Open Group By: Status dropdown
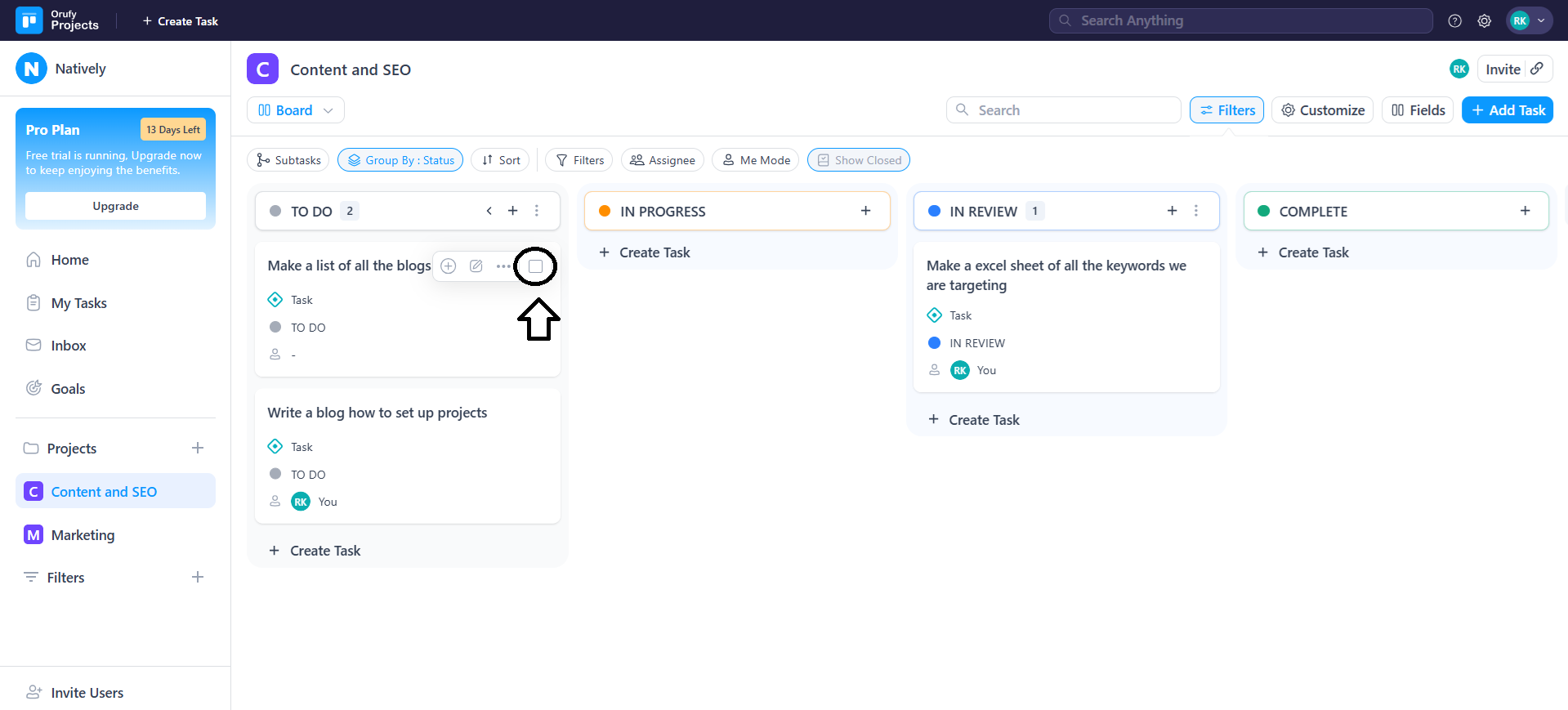 (x=400, y=160)
